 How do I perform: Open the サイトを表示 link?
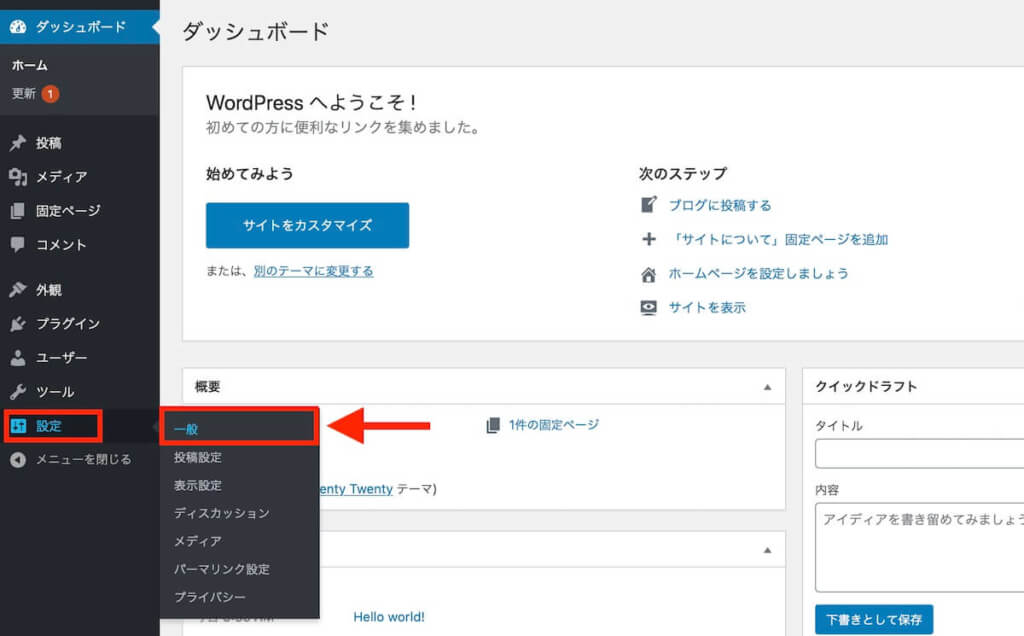[707, 308]
